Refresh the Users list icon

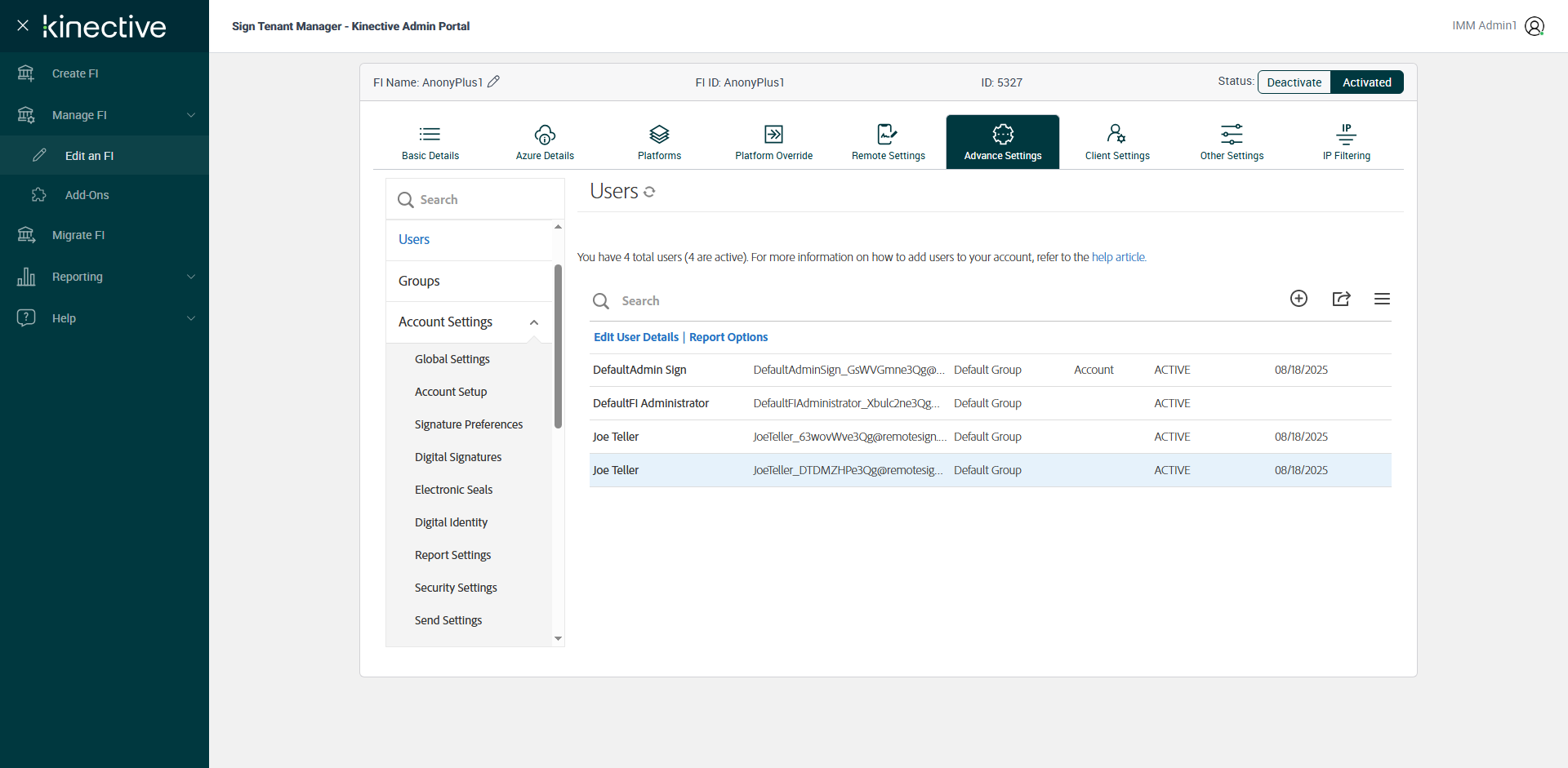click(x=649, y=192)
